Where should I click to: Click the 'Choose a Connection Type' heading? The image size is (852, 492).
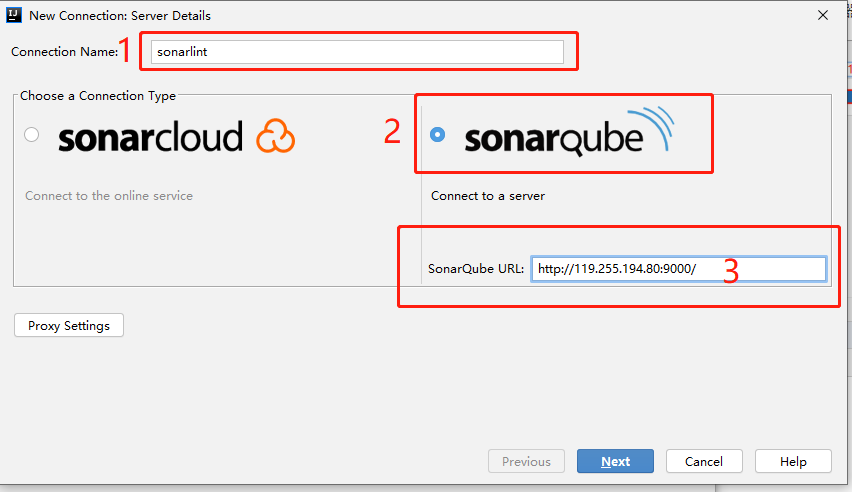pyautogui.click(x=98, y=96)
